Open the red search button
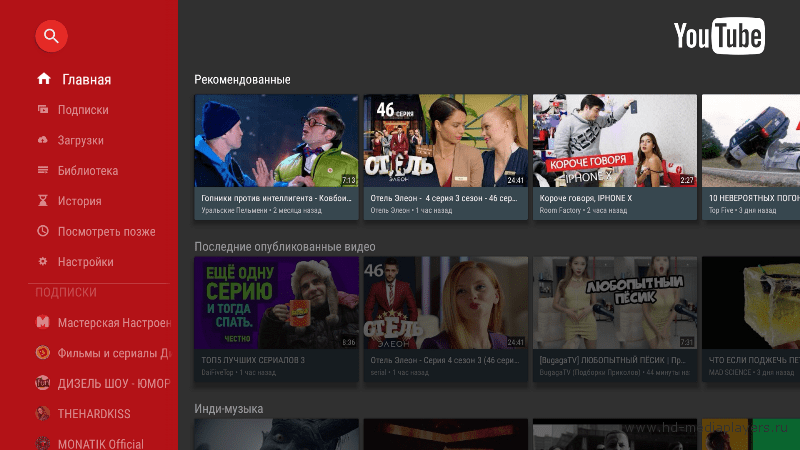The height and width of the screenshot is (450, 800). 51,36
